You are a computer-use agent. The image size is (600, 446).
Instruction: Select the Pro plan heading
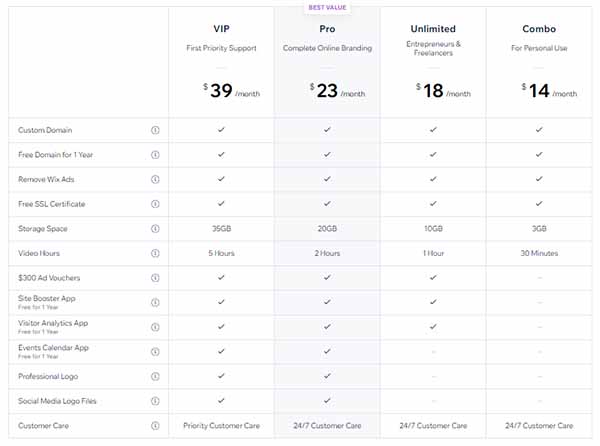327,29
